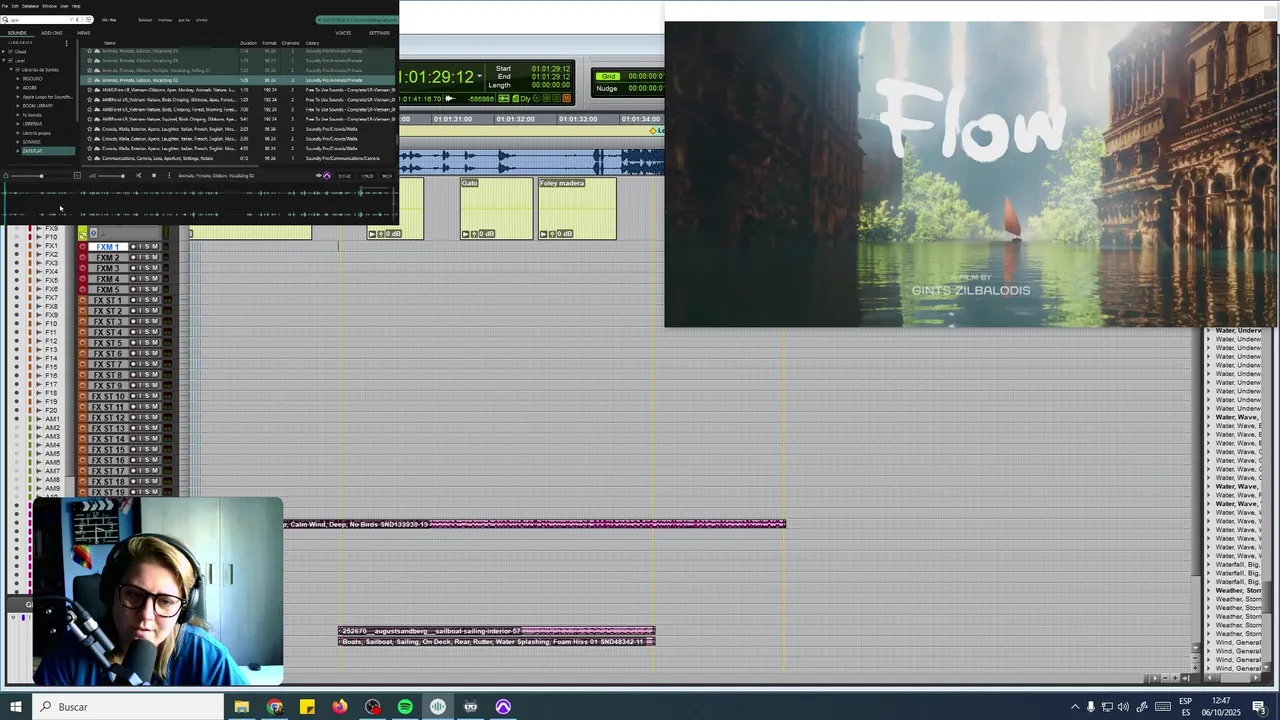The width and height of the screenshot is (1280, 720).
Task: Open the Soundly Database menu
Action: click(30, 6)
